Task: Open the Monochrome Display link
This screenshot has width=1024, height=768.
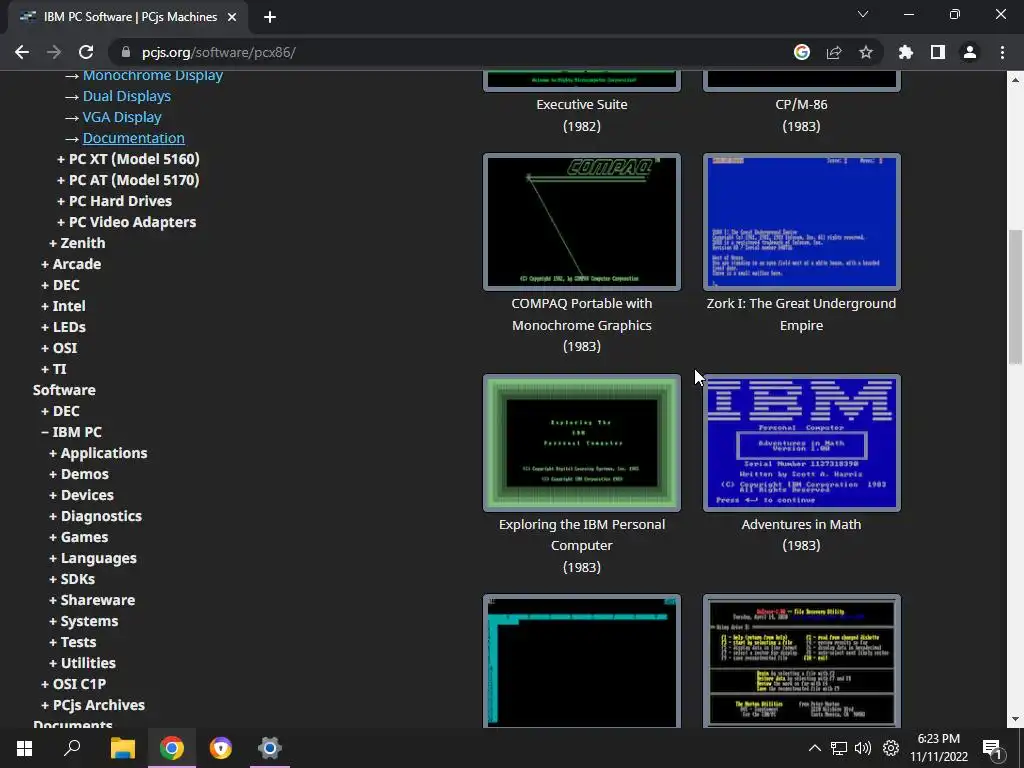Action: (x=153, y=75)
